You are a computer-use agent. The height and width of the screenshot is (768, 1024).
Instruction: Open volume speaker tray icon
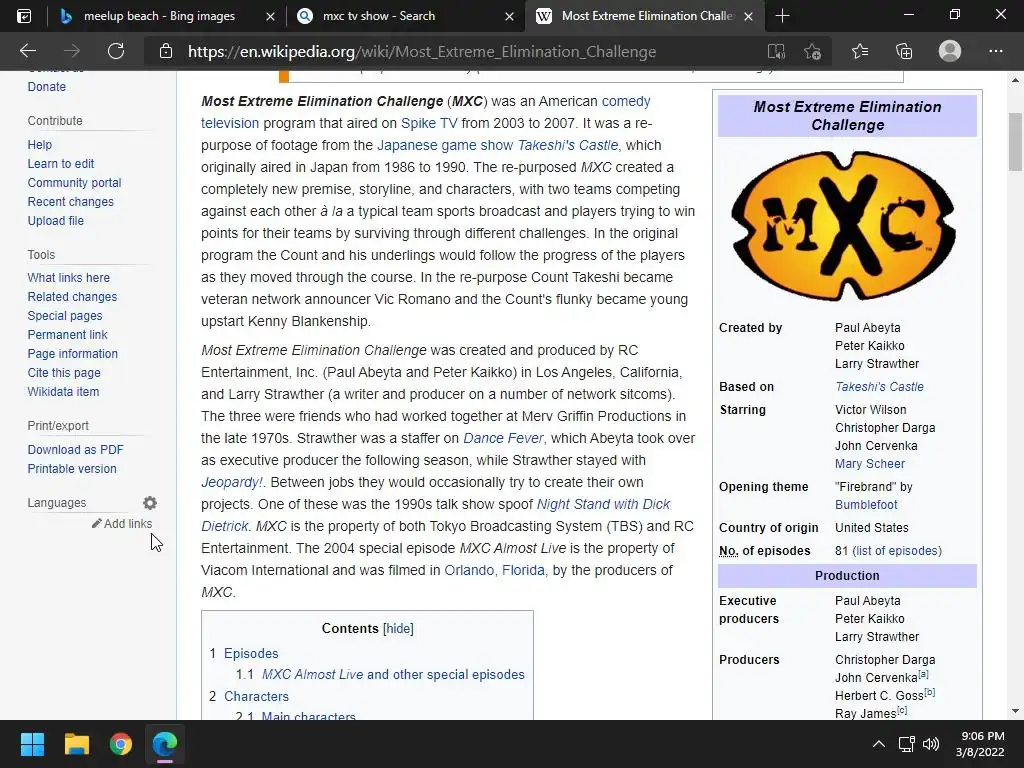pyautogui.click(x=931, y=744)
